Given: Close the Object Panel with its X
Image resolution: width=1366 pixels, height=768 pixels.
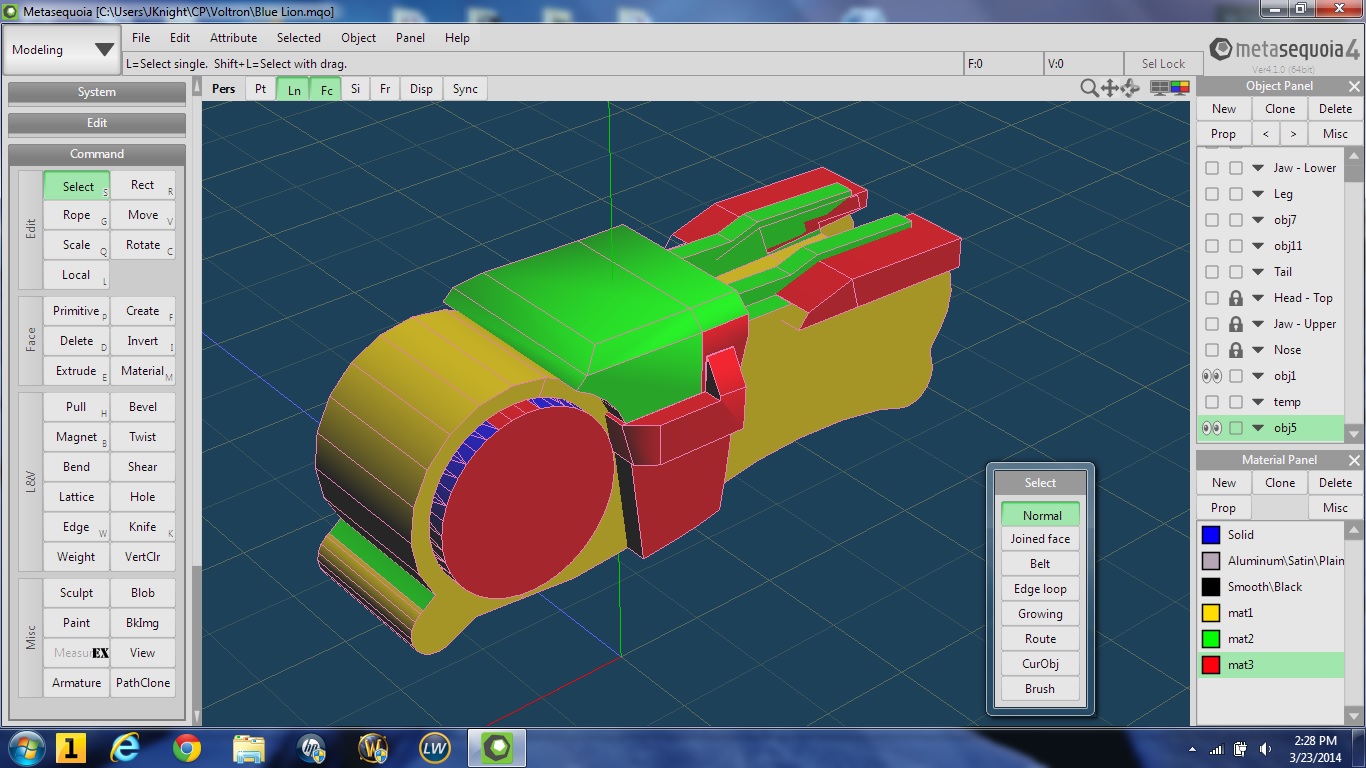Looking at the screenshot, I should (1354, 86).
